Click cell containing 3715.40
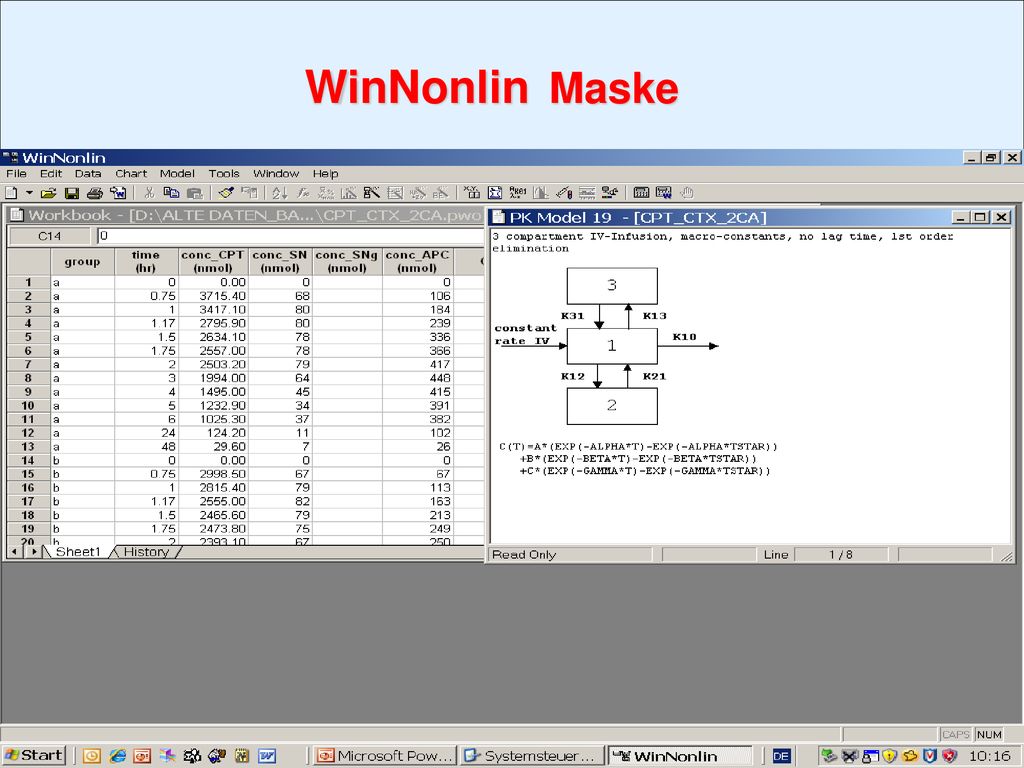This screenshot has height=768, width=1024. click(214, 296)
